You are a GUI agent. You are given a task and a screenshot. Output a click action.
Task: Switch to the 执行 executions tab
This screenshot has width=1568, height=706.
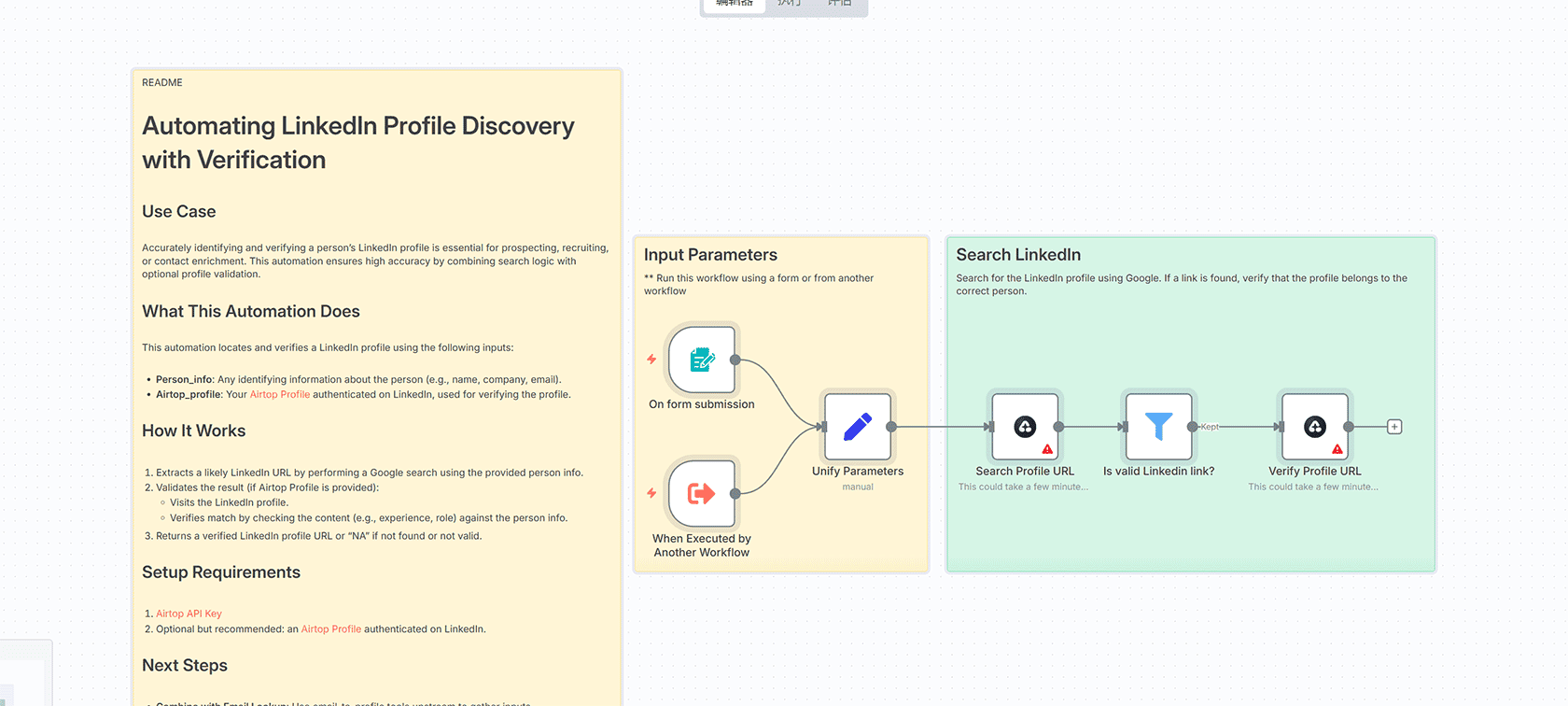(789, 4)
